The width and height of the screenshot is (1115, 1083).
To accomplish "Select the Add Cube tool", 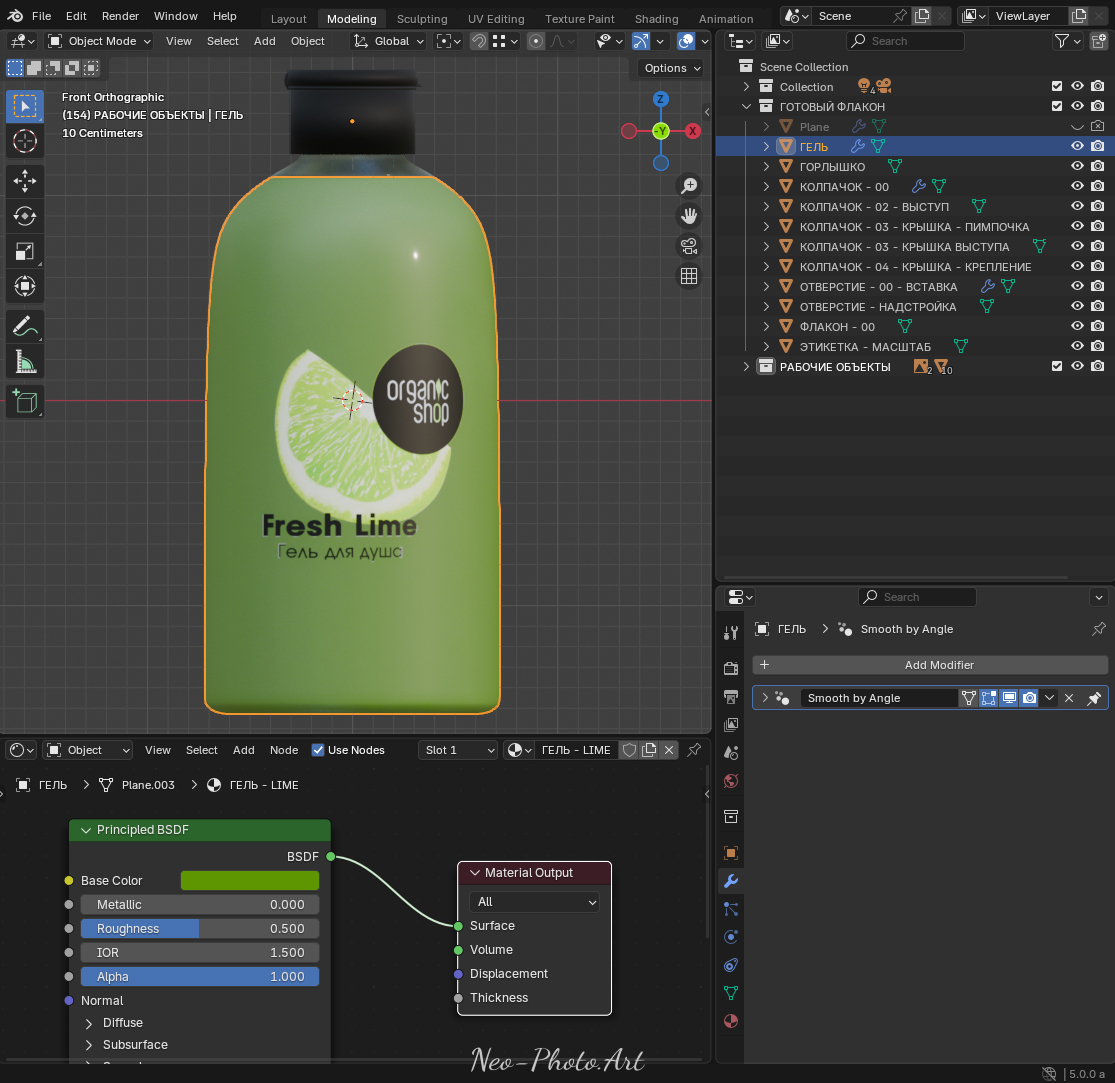I will [25, 402].
